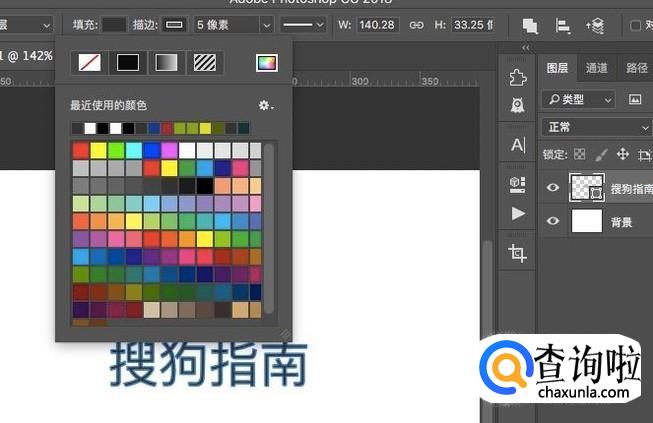
Task: Open the owl plugin panel icon
Action: click(518, 105)
